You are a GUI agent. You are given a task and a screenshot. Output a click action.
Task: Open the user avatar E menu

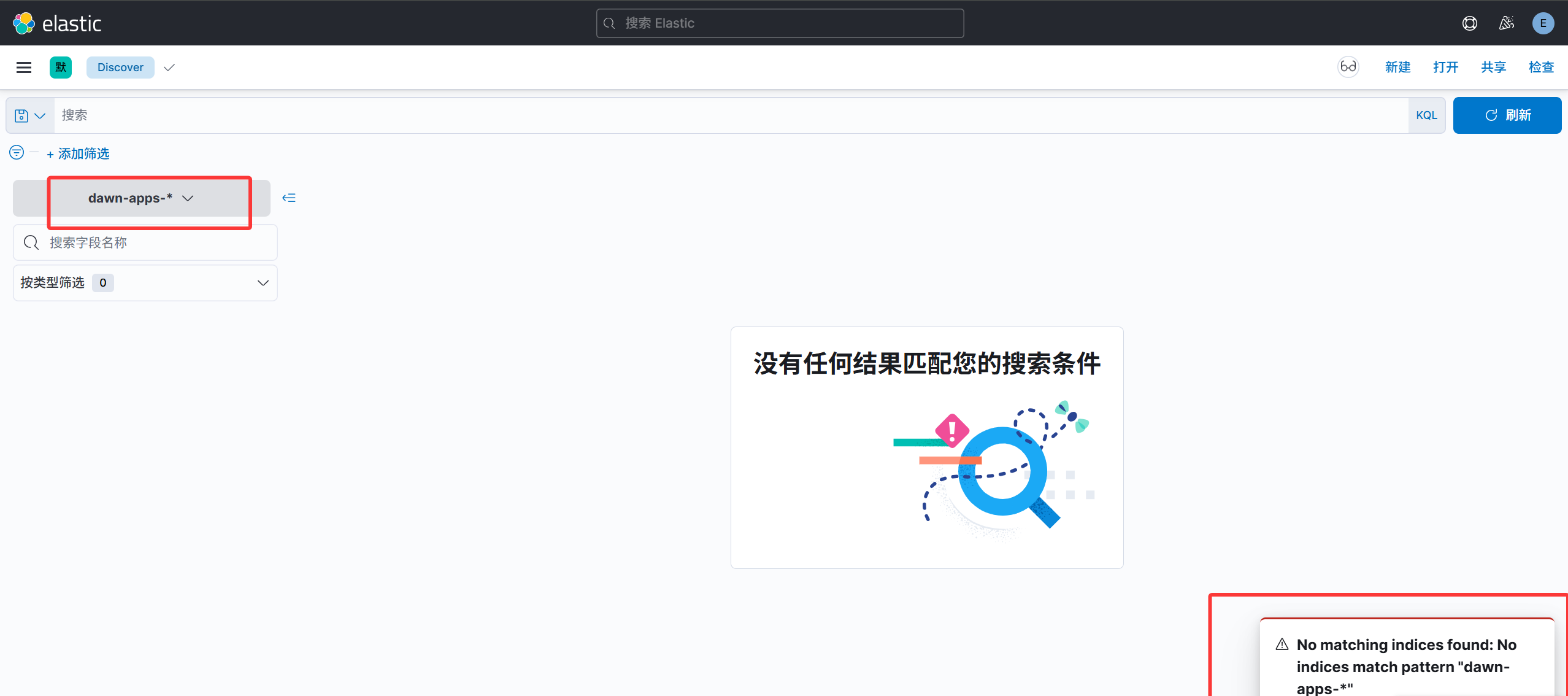[x=1543, y=23]
